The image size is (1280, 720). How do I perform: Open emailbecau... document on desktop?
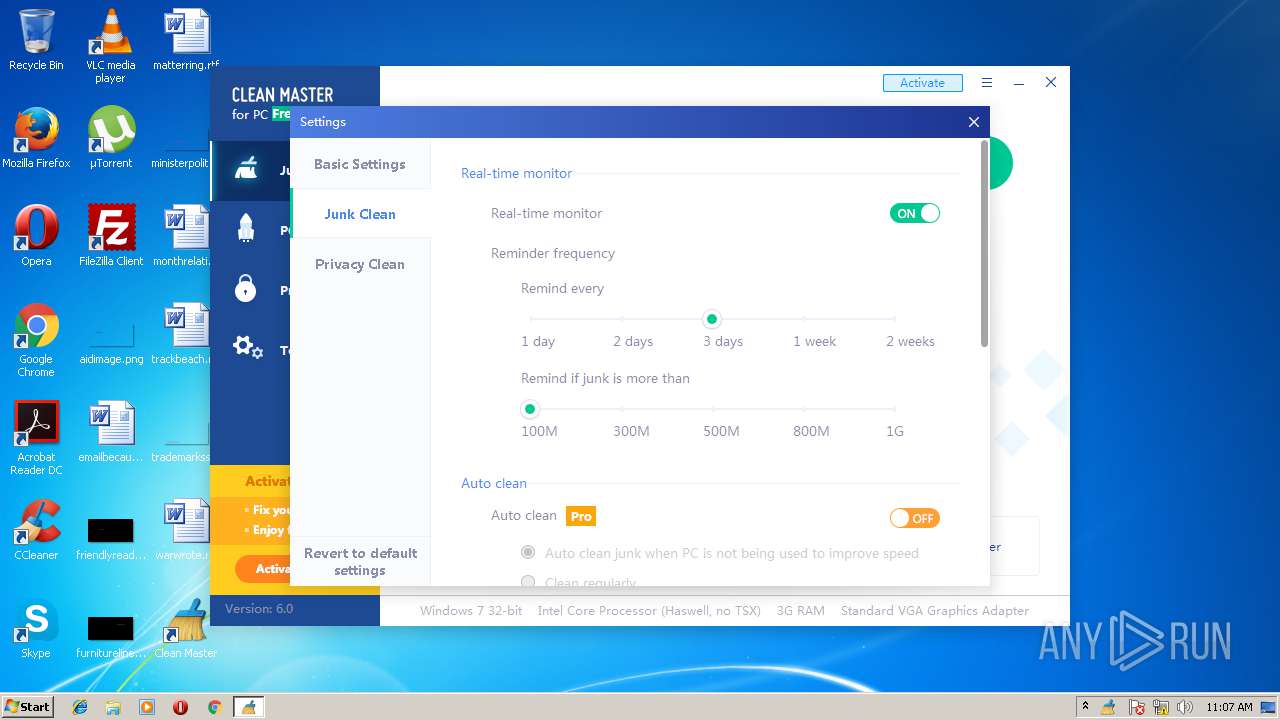pyautogui.click(x=110, y=432)
